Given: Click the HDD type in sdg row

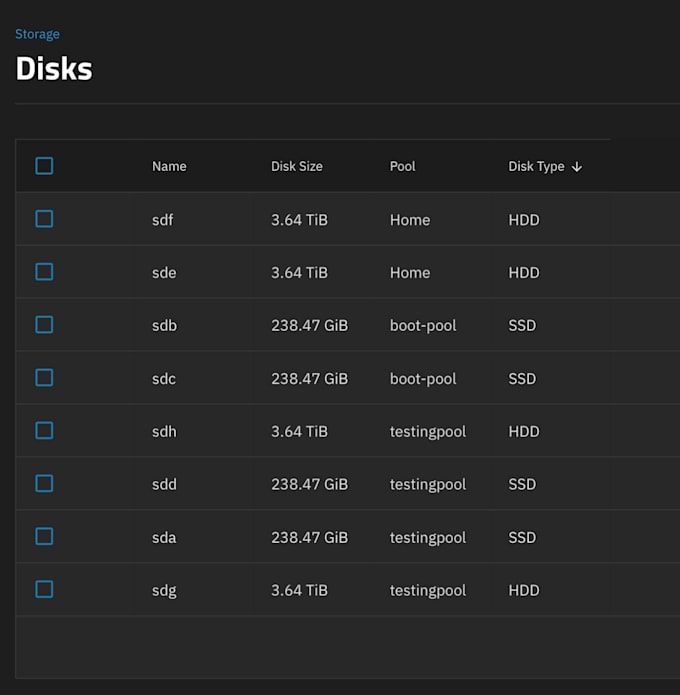Looking at the screenshot, I should coord(524,590).
